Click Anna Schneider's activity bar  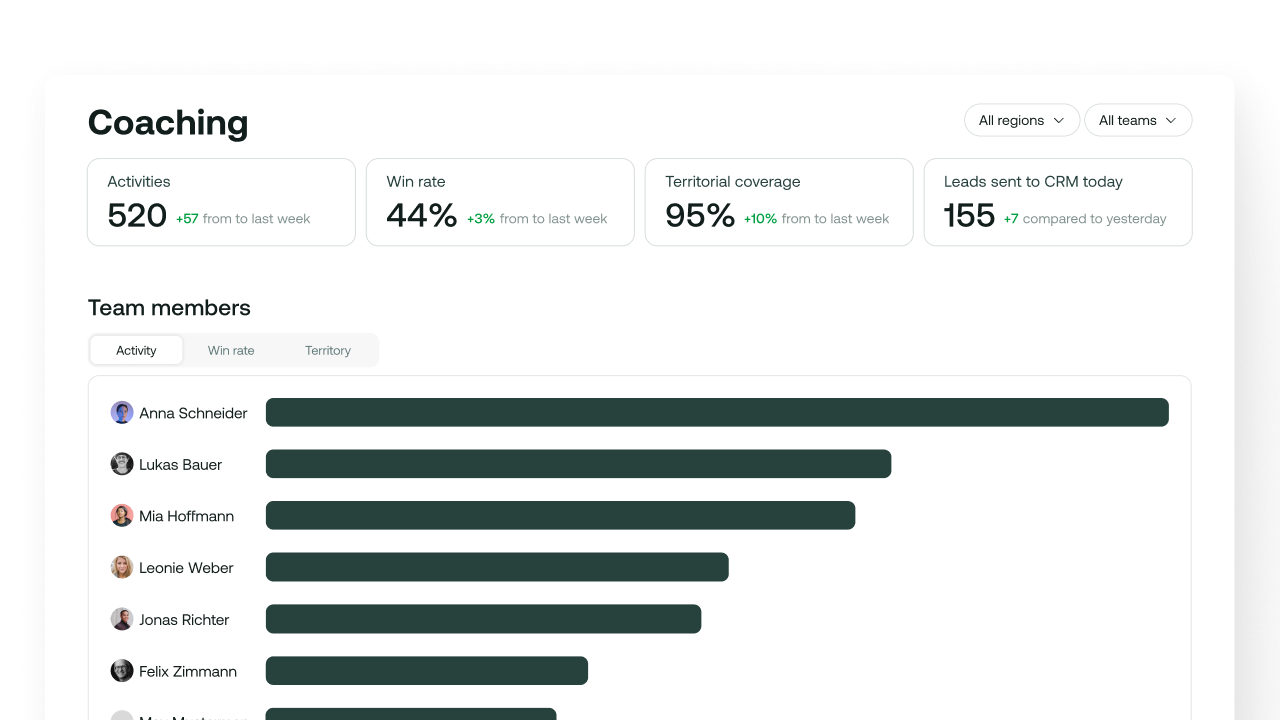pyautogui.click(x=717, y=413)
